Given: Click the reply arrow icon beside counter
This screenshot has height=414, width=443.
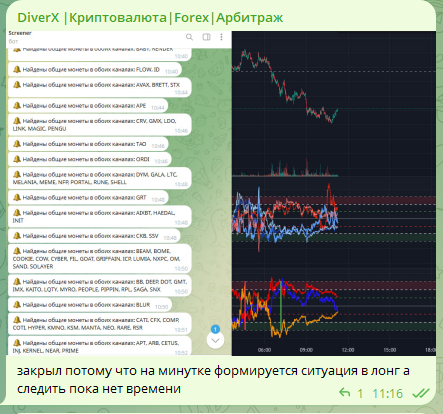Looking at the screenshot, I should (x=344, y=393).
